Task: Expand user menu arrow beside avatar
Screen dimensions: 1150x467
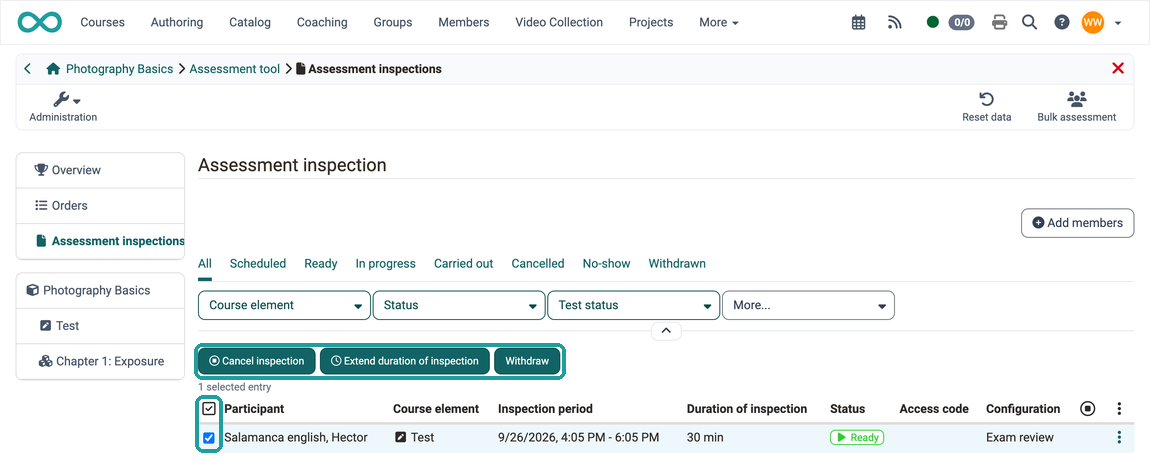Action: click(1118, 23)
